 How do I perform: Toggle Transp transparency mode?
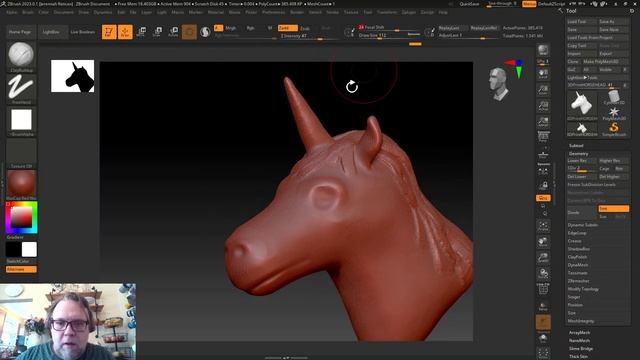point(543,306)
